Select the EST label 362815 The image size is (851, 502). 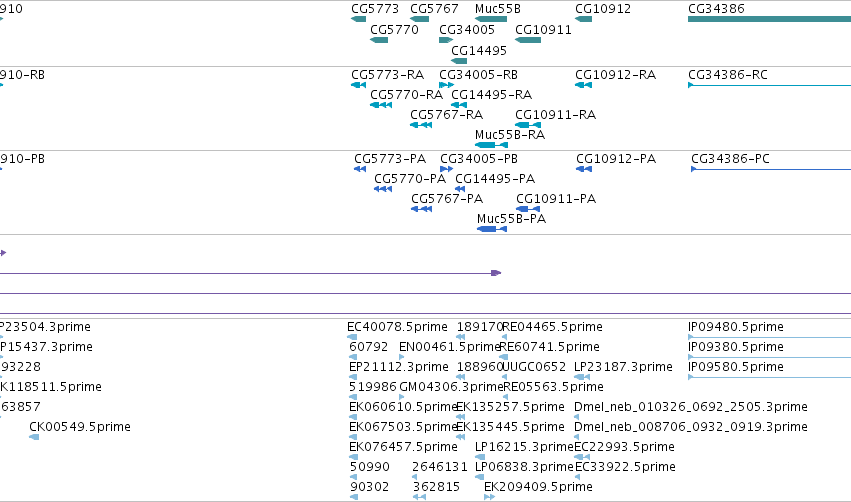436,487
